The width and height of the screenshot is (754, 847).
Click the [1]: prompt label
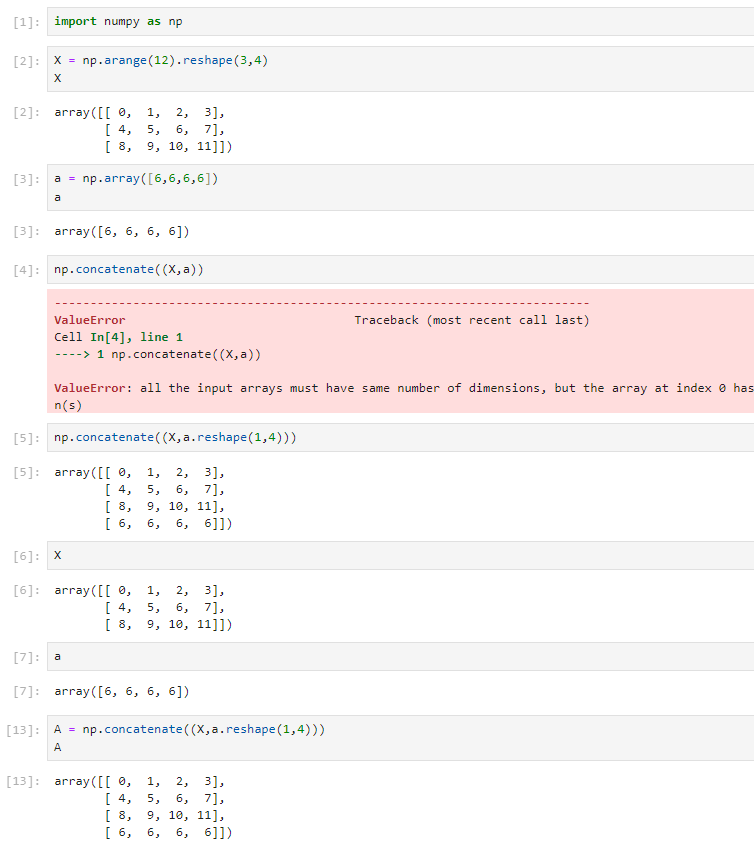[26, 22]
